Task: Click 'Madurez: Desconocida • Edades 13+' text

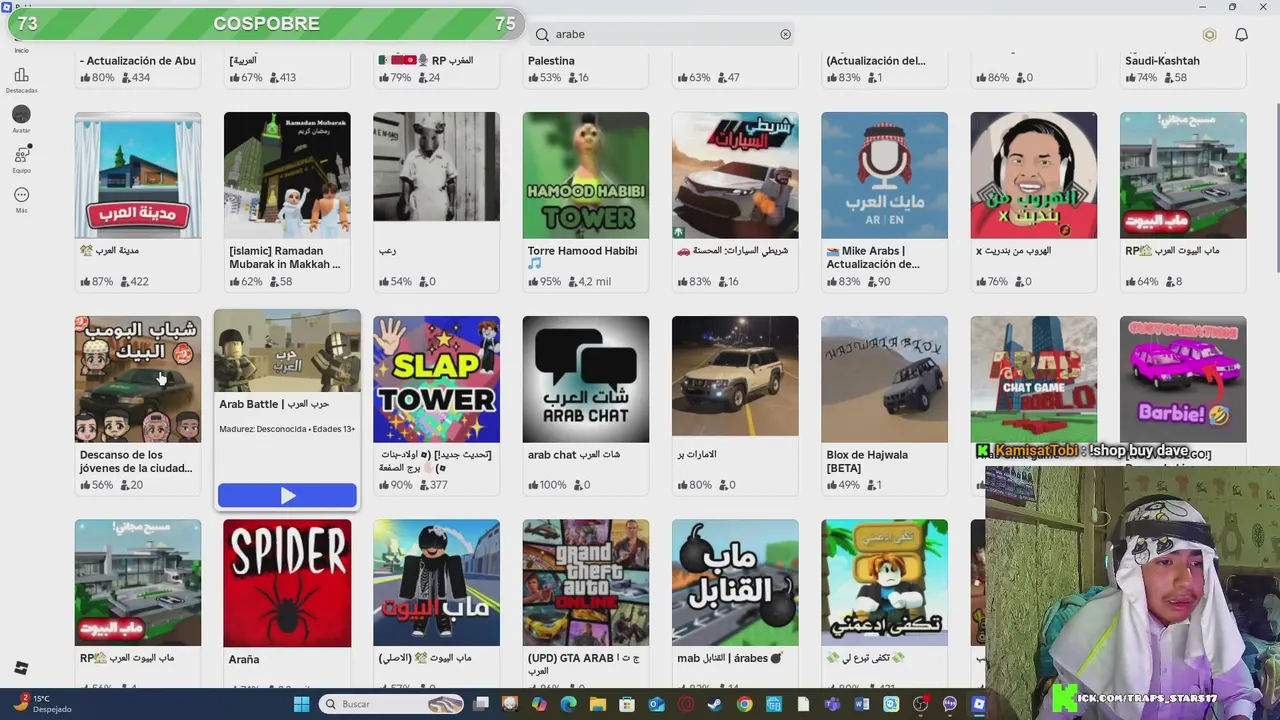Action: pyautogui.click(x=287, y=429)
